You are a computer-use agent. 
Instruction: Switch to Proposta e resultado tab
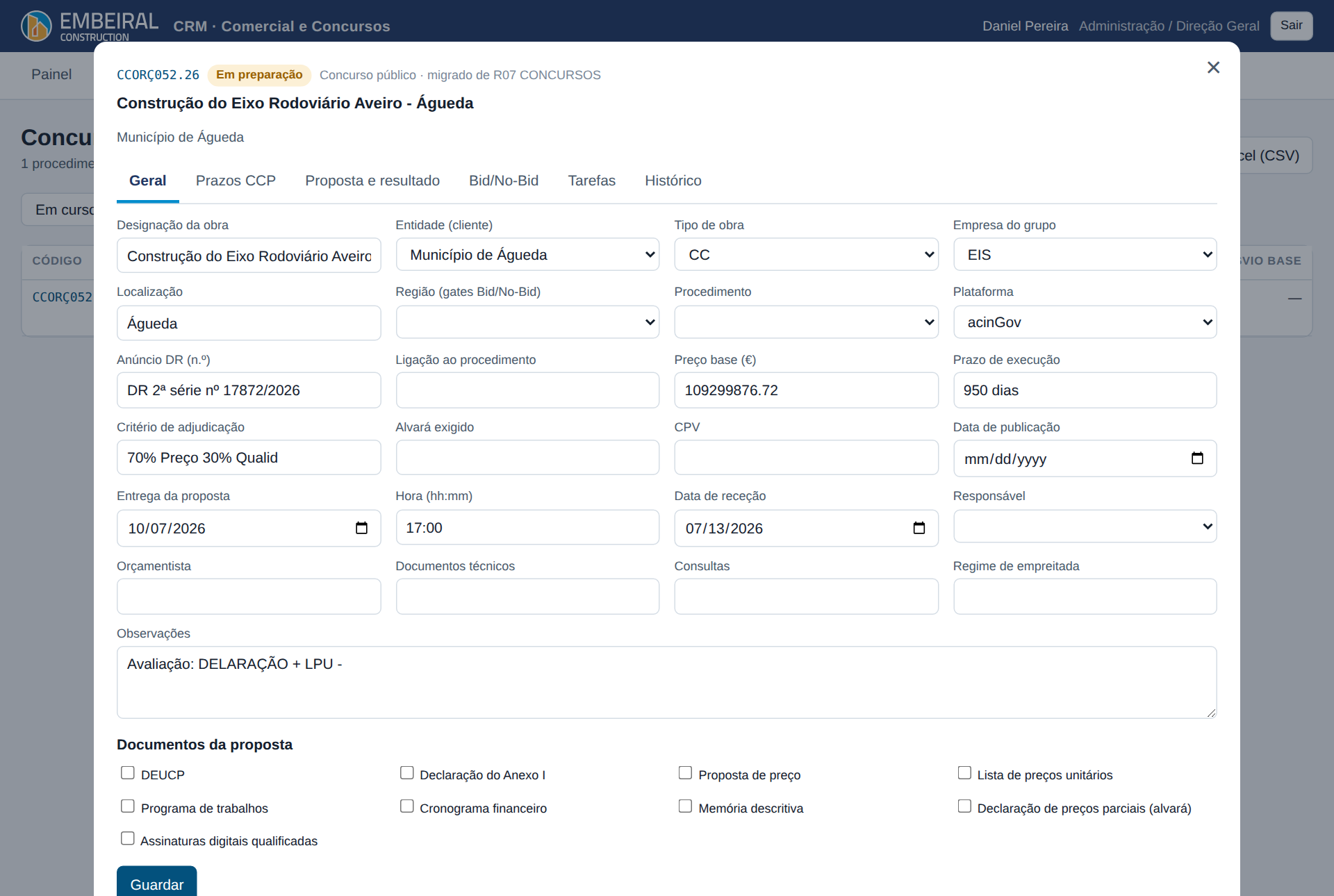pyautogui.click(x=372, y=181)
